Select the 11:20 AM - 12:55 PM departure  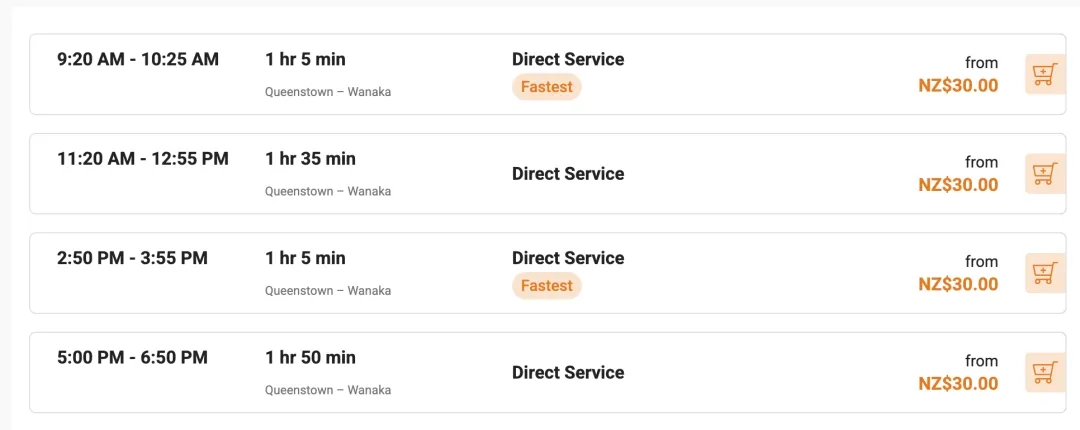[x=548, y=173]
